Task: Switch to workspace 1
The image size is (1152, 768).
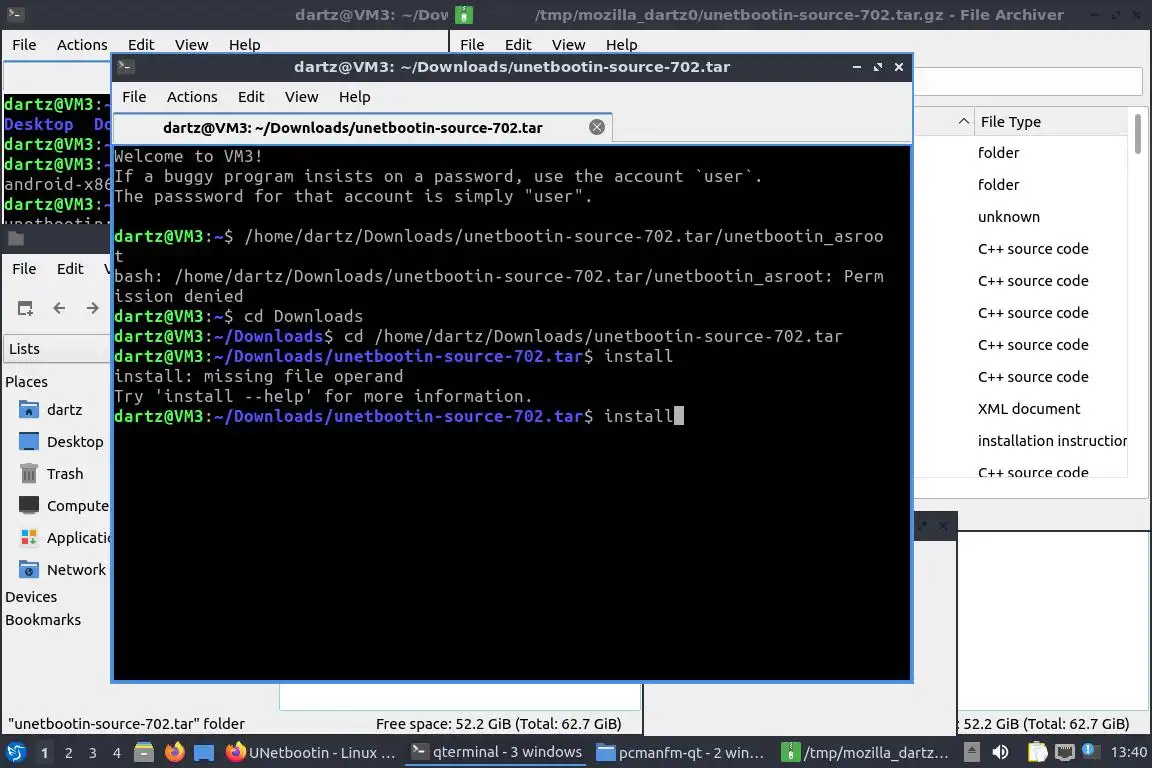Action: point(44,753)
